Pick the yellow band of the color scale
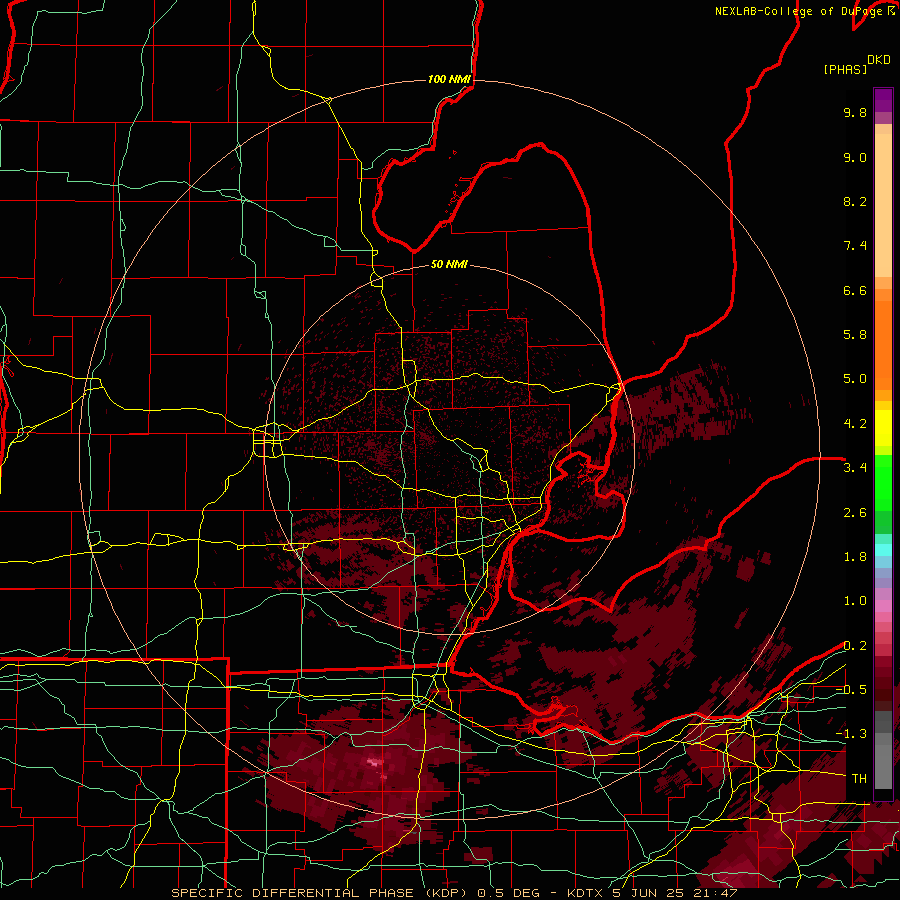The image size is (900, 900). tap(883, 428)
